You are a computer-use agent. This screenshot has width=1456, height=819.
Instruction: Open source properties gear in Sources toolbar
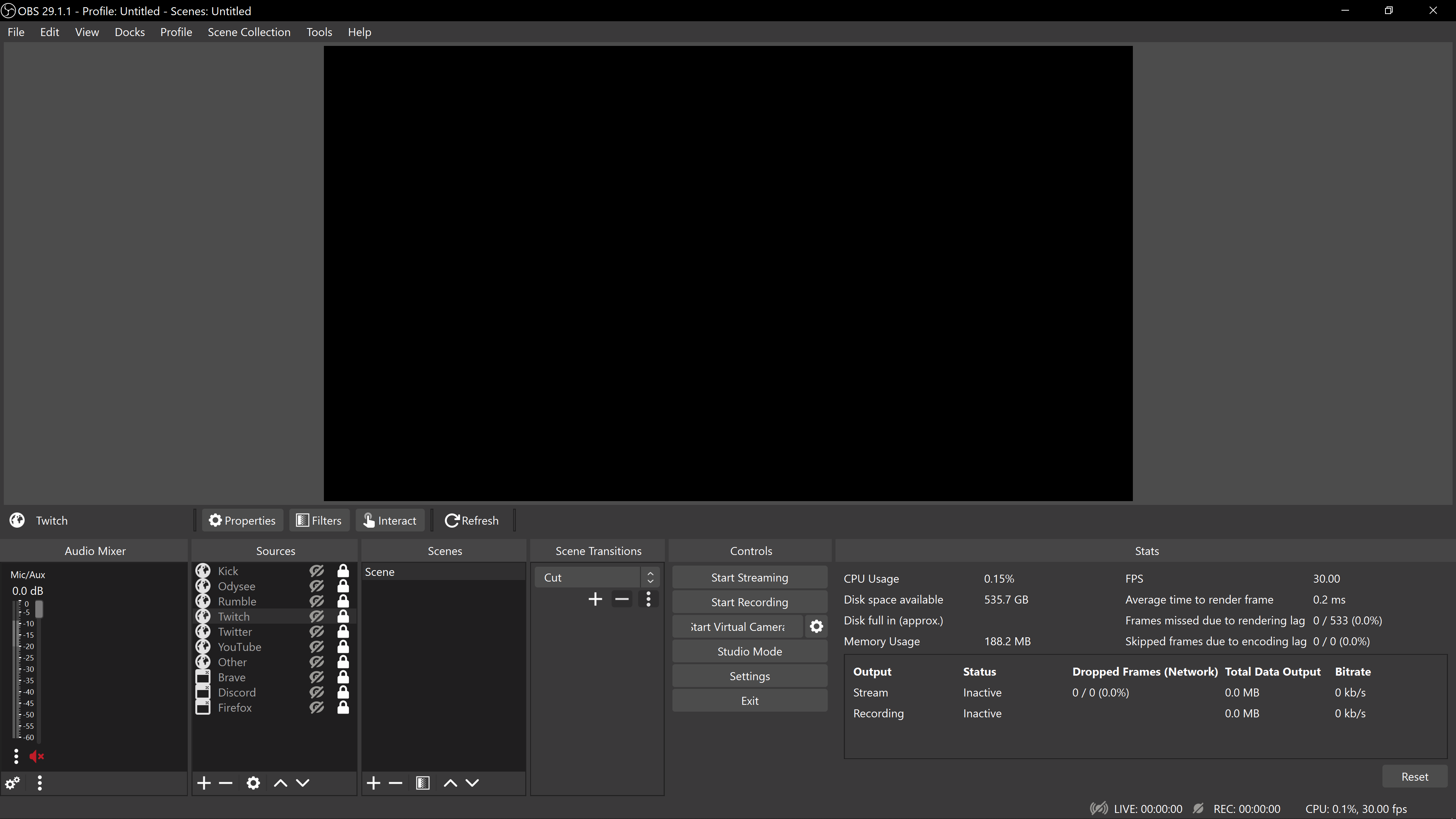tap(253, 783)
